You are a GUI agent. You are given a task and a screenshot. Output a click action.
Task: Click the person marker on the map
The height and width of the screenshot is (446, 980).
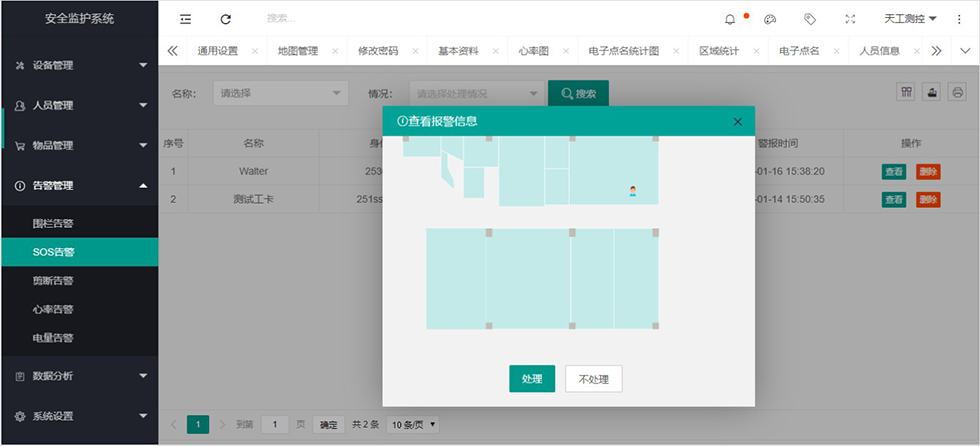tap(633, 190)
